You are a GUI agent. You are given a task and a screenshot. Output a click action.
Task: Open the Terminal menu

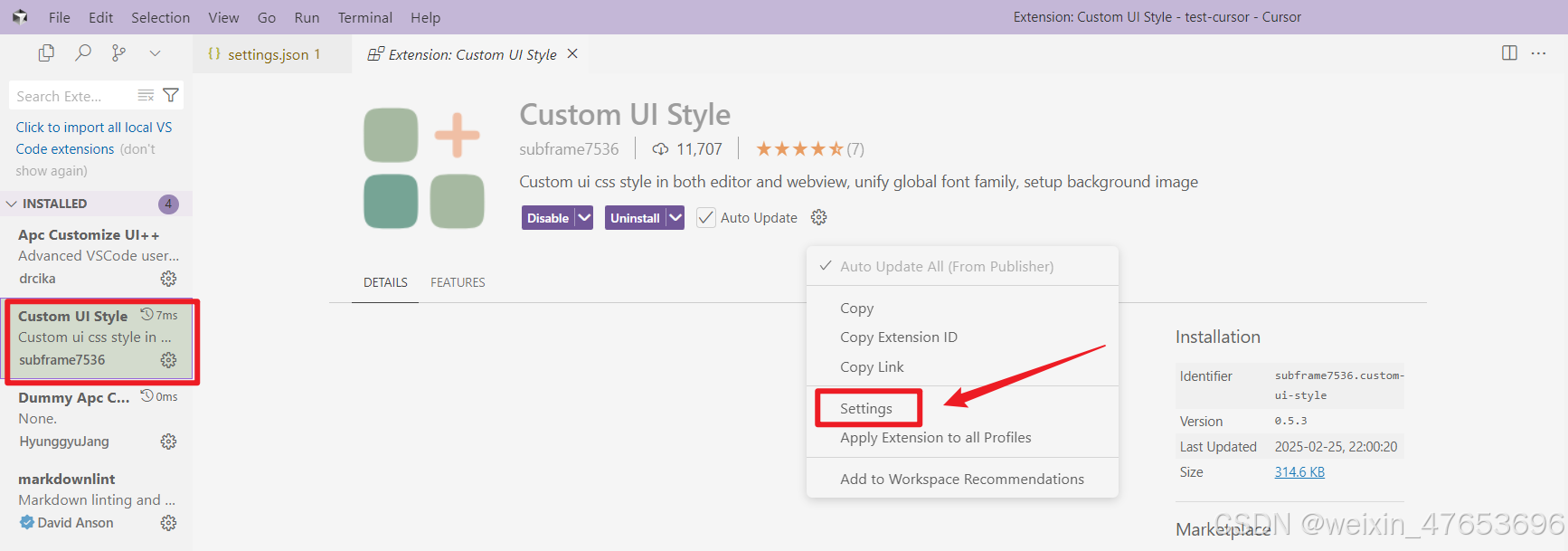[364, 17]
